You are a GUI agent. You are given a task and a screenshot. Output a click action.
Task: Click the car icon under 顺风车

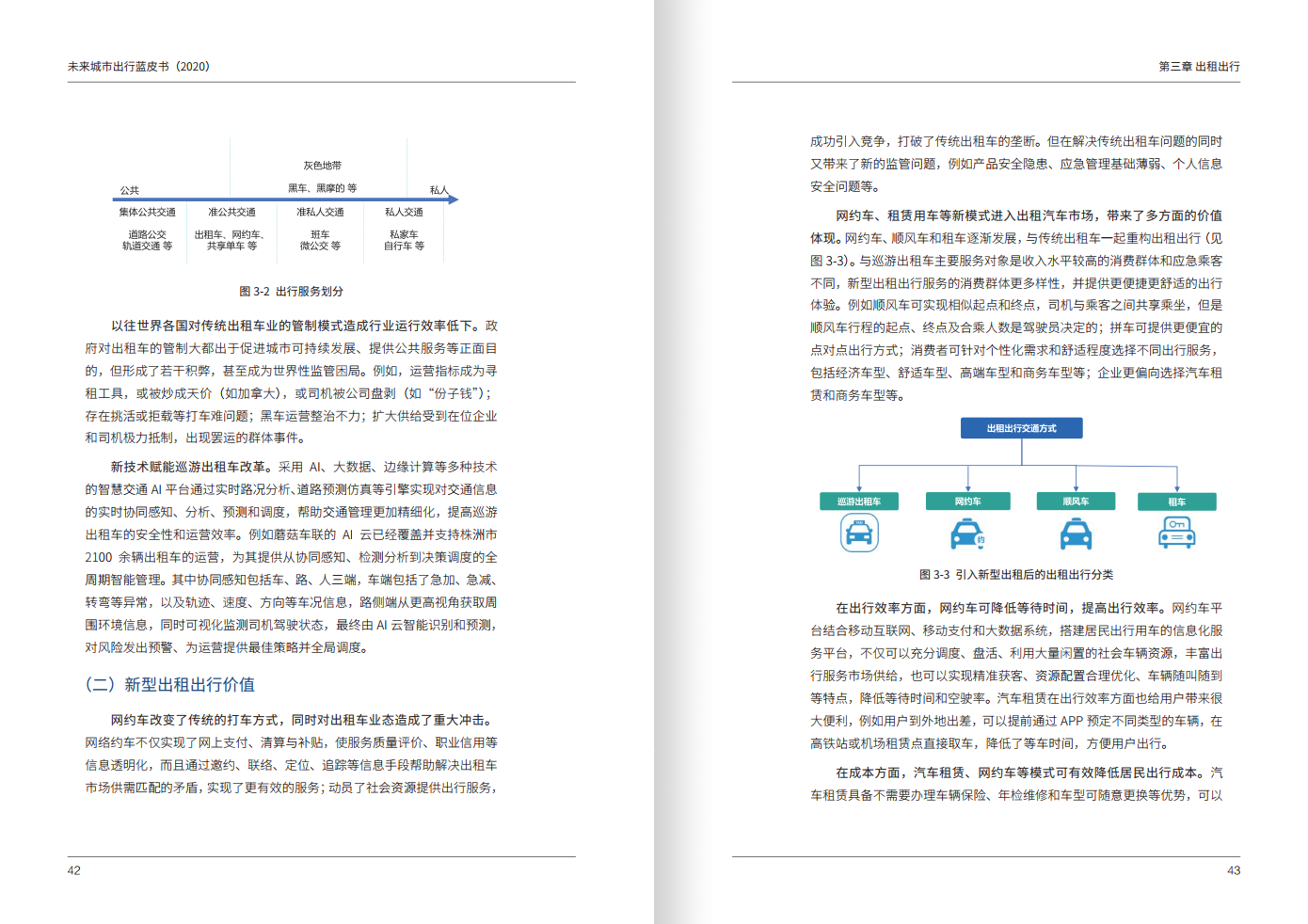point(1076,534)
